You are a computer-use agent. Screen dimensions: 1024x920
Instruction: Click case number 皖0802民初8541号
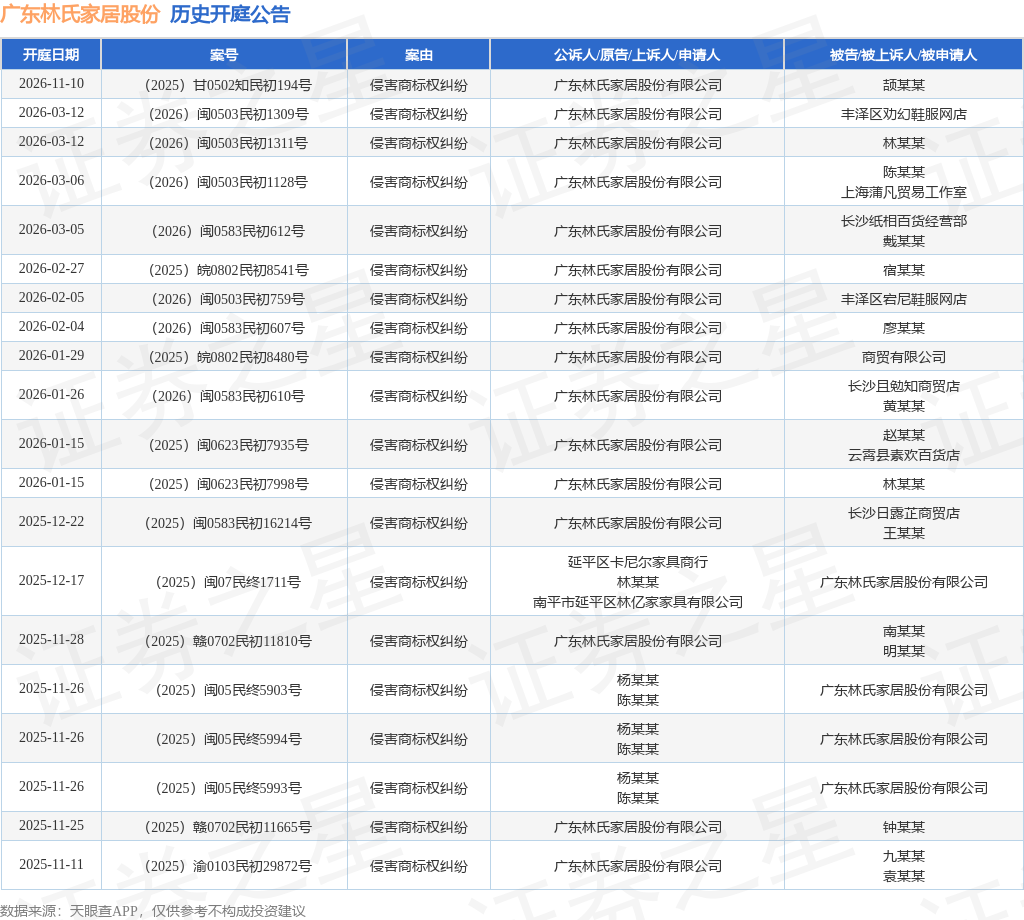click(228, 270)
